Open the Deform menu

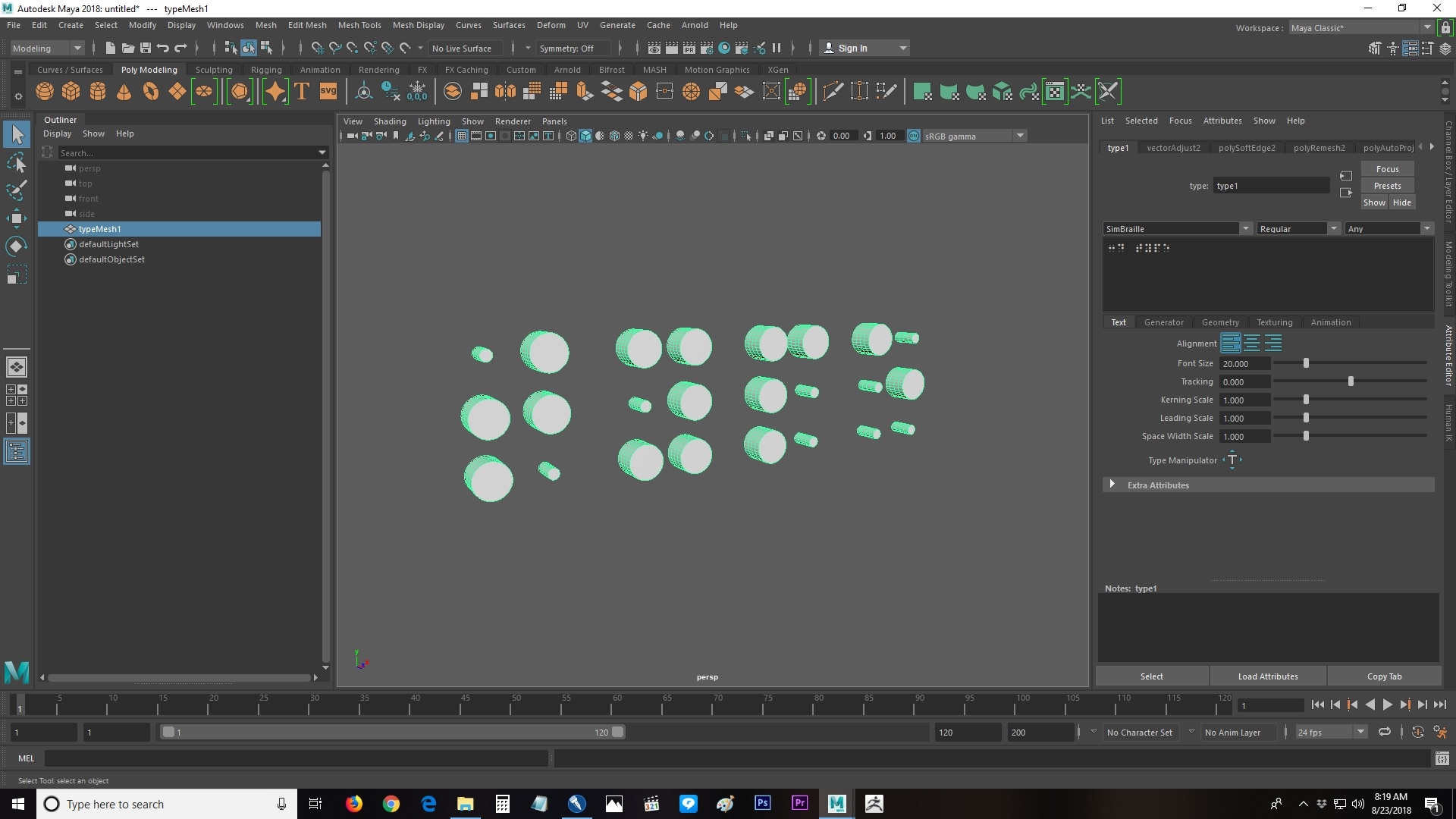pos(551,25)
